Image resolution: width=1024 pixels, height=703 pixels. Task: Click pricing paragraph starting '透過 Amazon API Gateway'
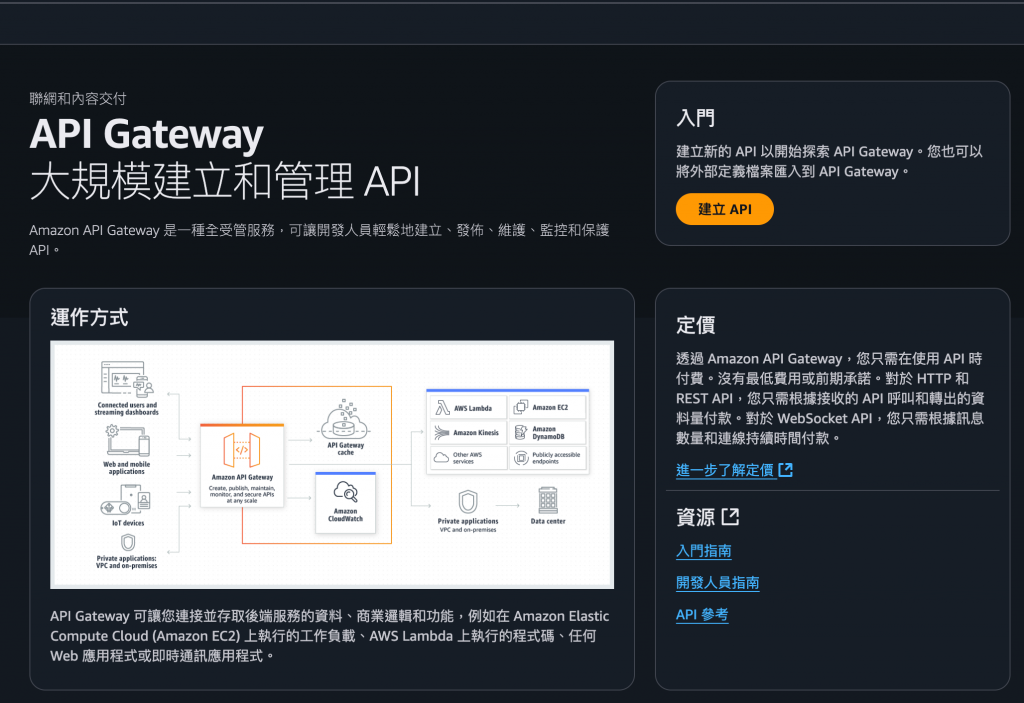[830, 398]
